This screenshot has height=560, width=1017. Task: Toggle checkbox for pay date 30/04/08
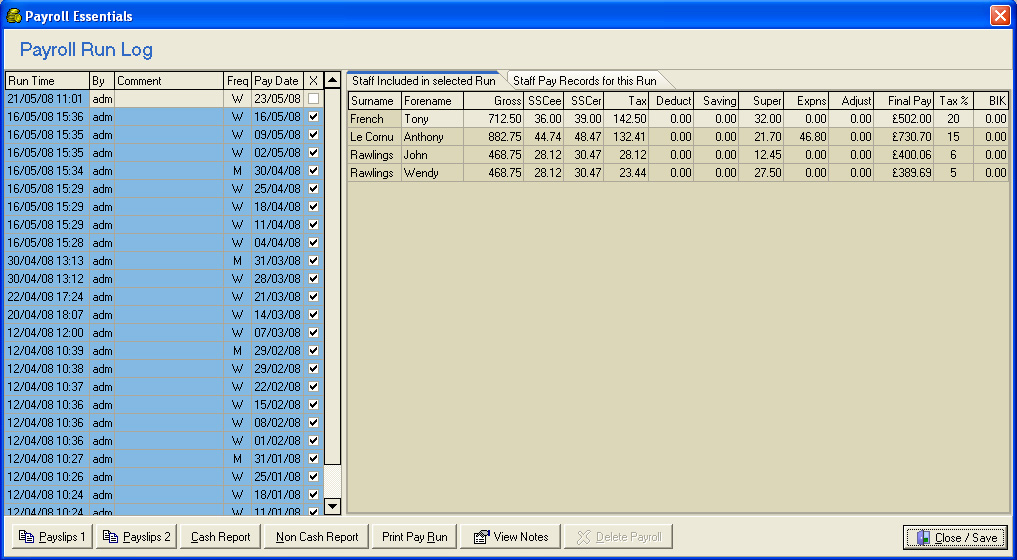pyautogui.click(x=314, y=171)
